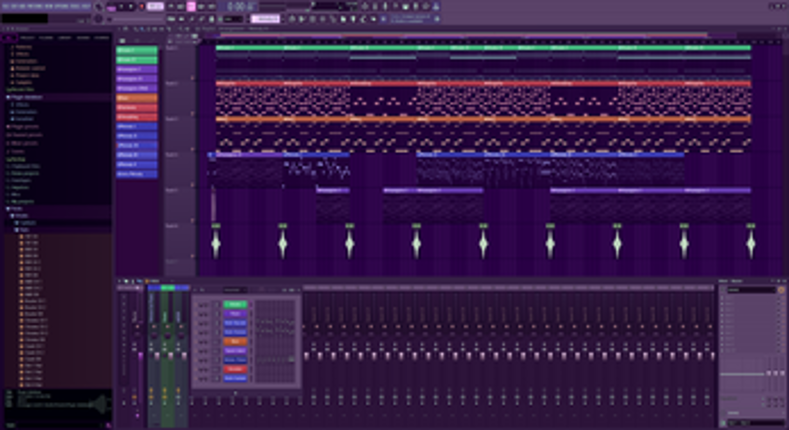Open the channel rack group filter dropdown

pos(234,290)
